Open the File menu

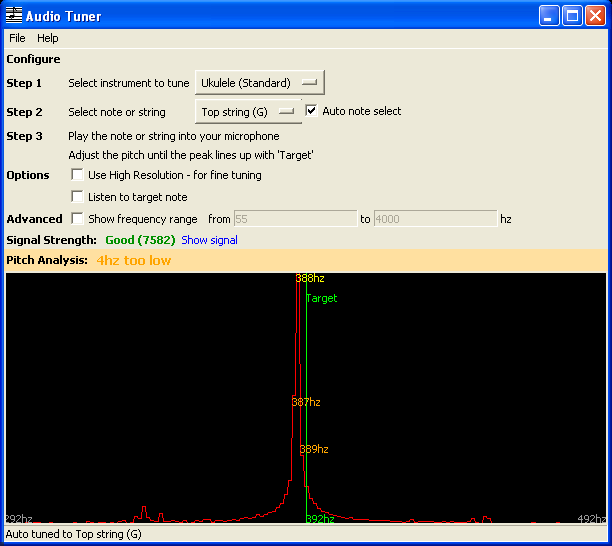pos(17,38)
